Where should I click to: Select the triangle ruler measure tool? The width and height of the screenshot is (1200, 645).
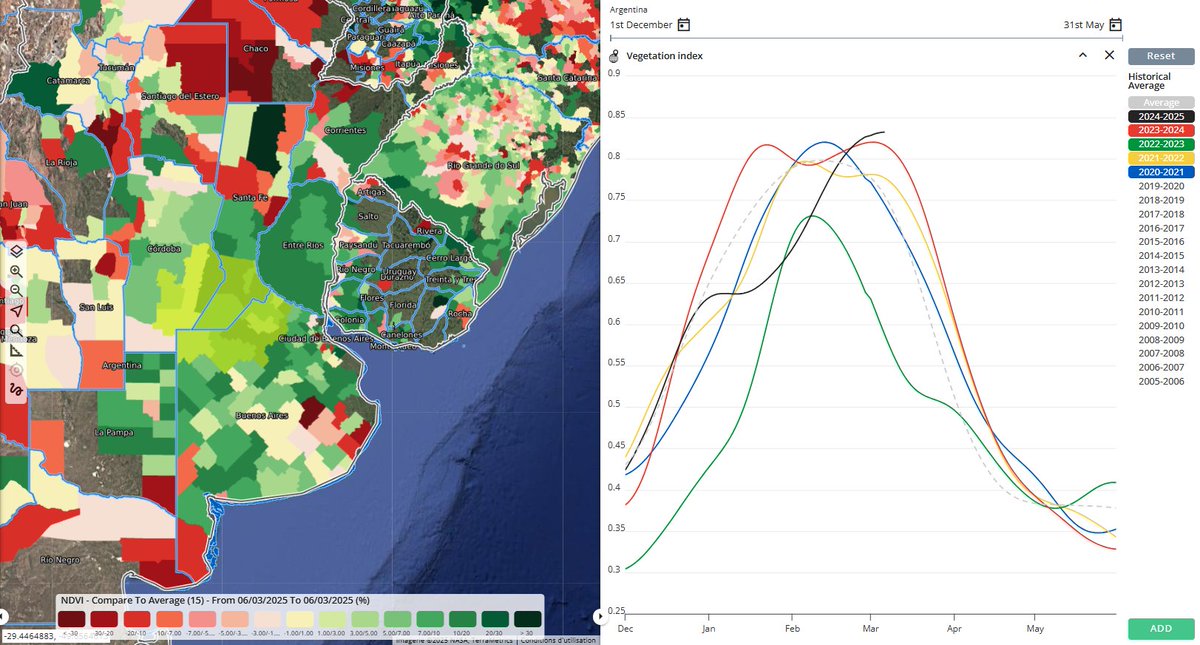16,350
